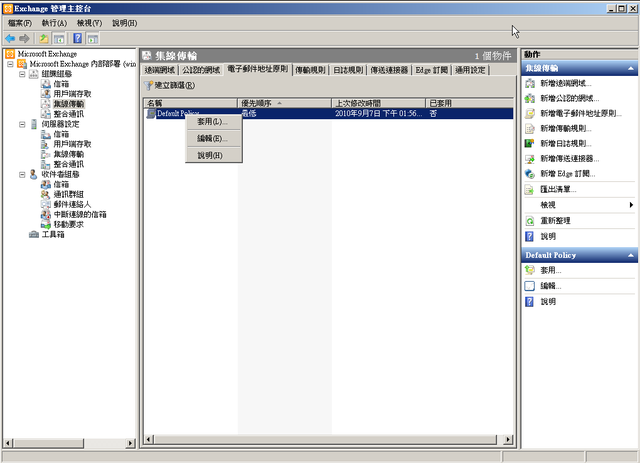Click the 重新整理 refresh icon
Screen dimensions: 640x463
coord(530,221)
